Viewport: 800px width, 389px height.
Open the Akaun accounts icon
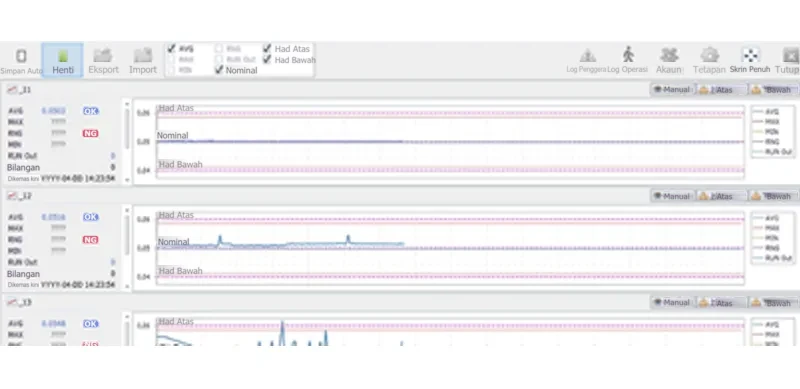click(669, 55)
